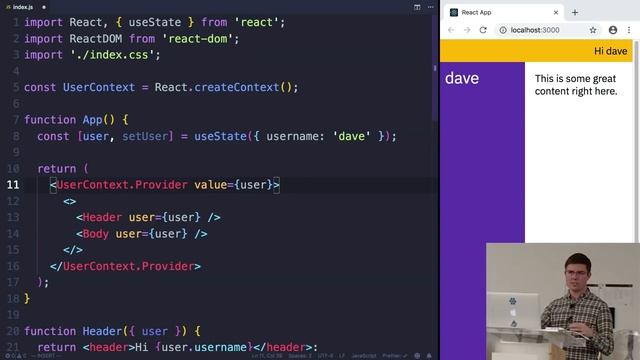
Task: Click the browser page vertical scrollbar
Action: 636,141
